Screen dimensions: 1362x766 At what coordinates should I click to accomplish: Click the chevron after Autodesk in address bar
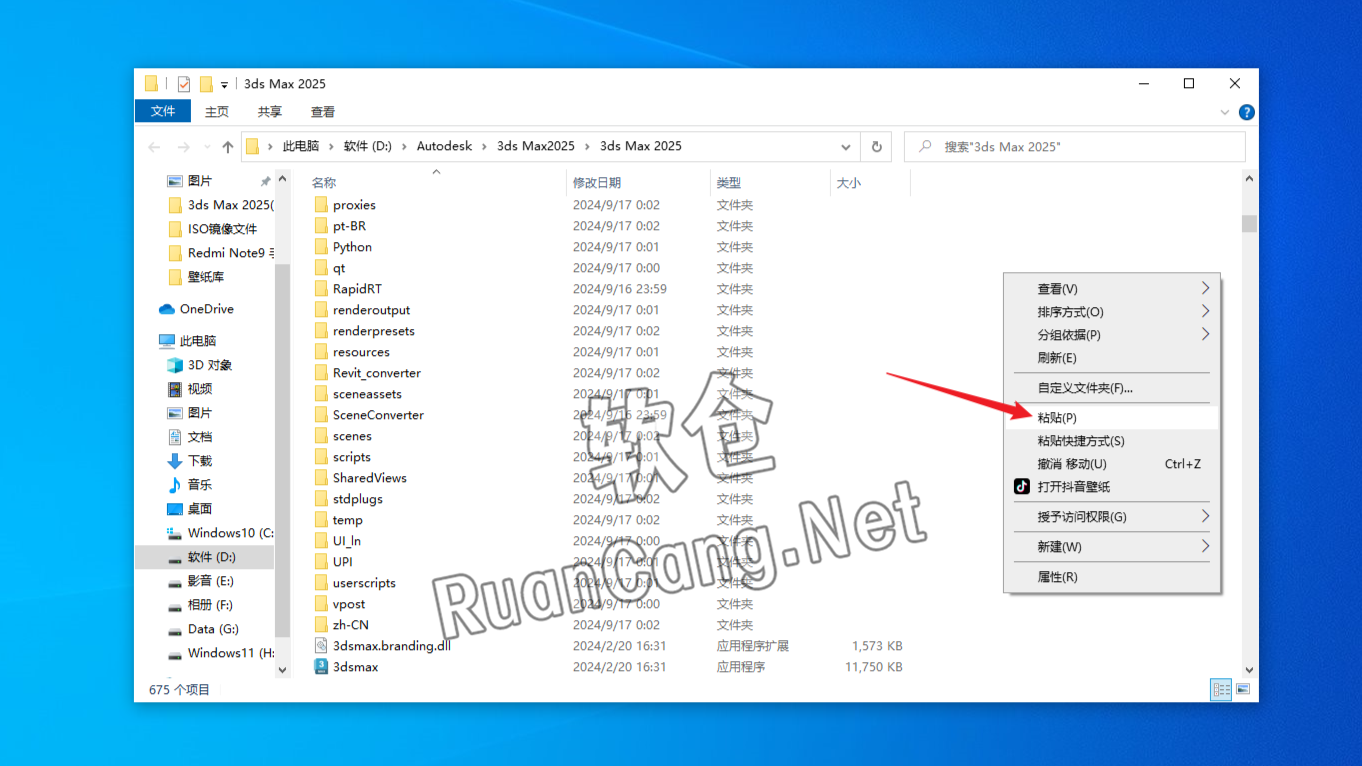click(x=485, y=146)
